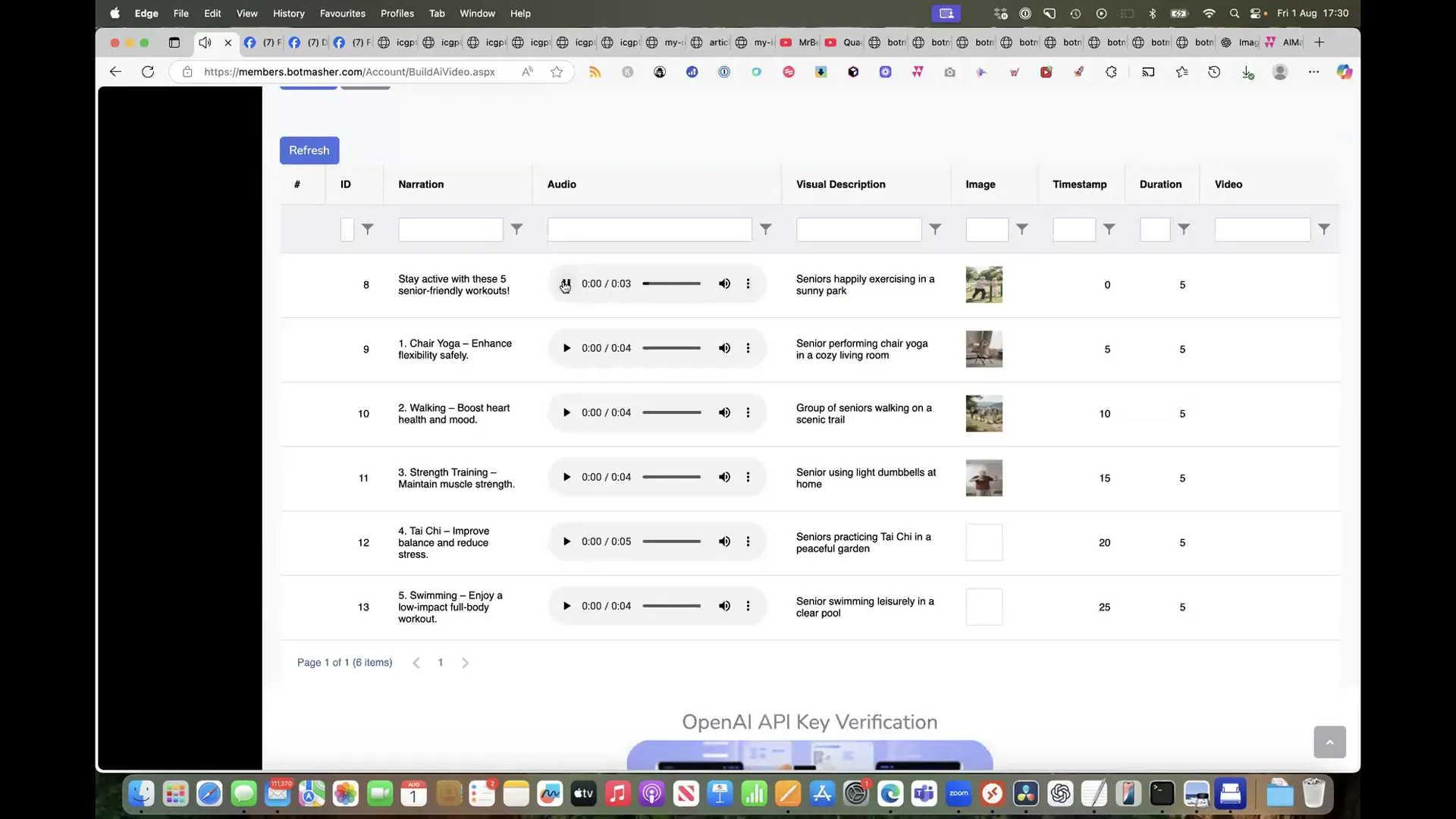The image size is (1456, 819).
Task: Click the Video filter input field
Action: [x=1263, y=230]
